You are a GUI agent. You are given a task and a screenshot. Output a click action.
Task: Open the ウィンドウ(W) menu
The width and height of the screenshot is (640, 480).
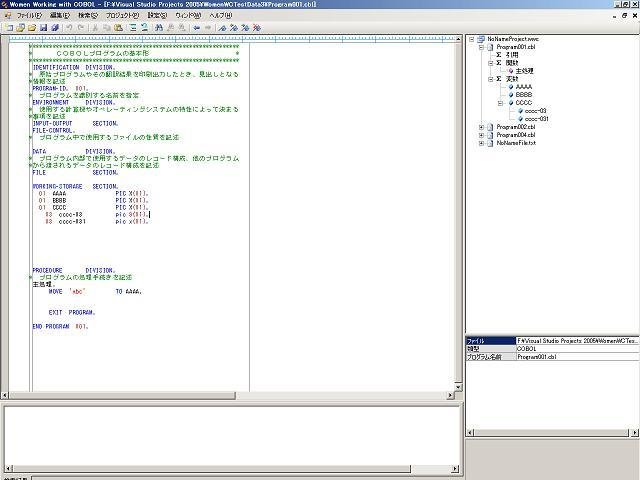[x=188, y=16]
